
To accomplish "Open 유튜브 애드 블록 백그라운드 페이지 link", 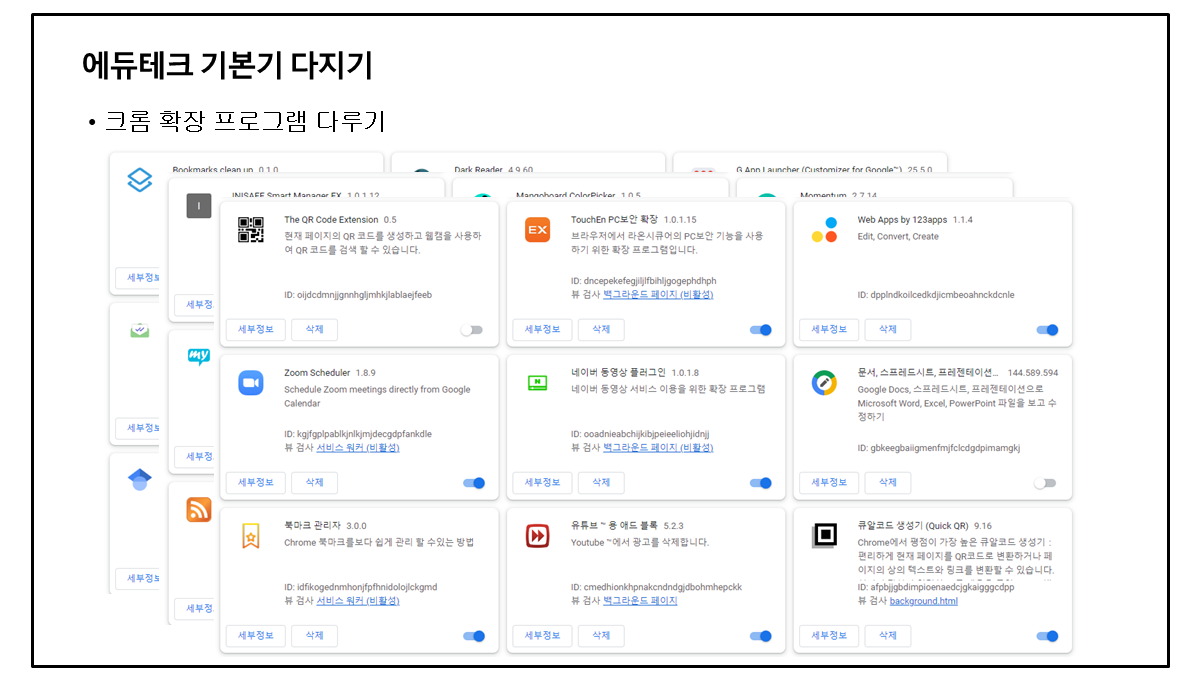I will click(640, 601).
